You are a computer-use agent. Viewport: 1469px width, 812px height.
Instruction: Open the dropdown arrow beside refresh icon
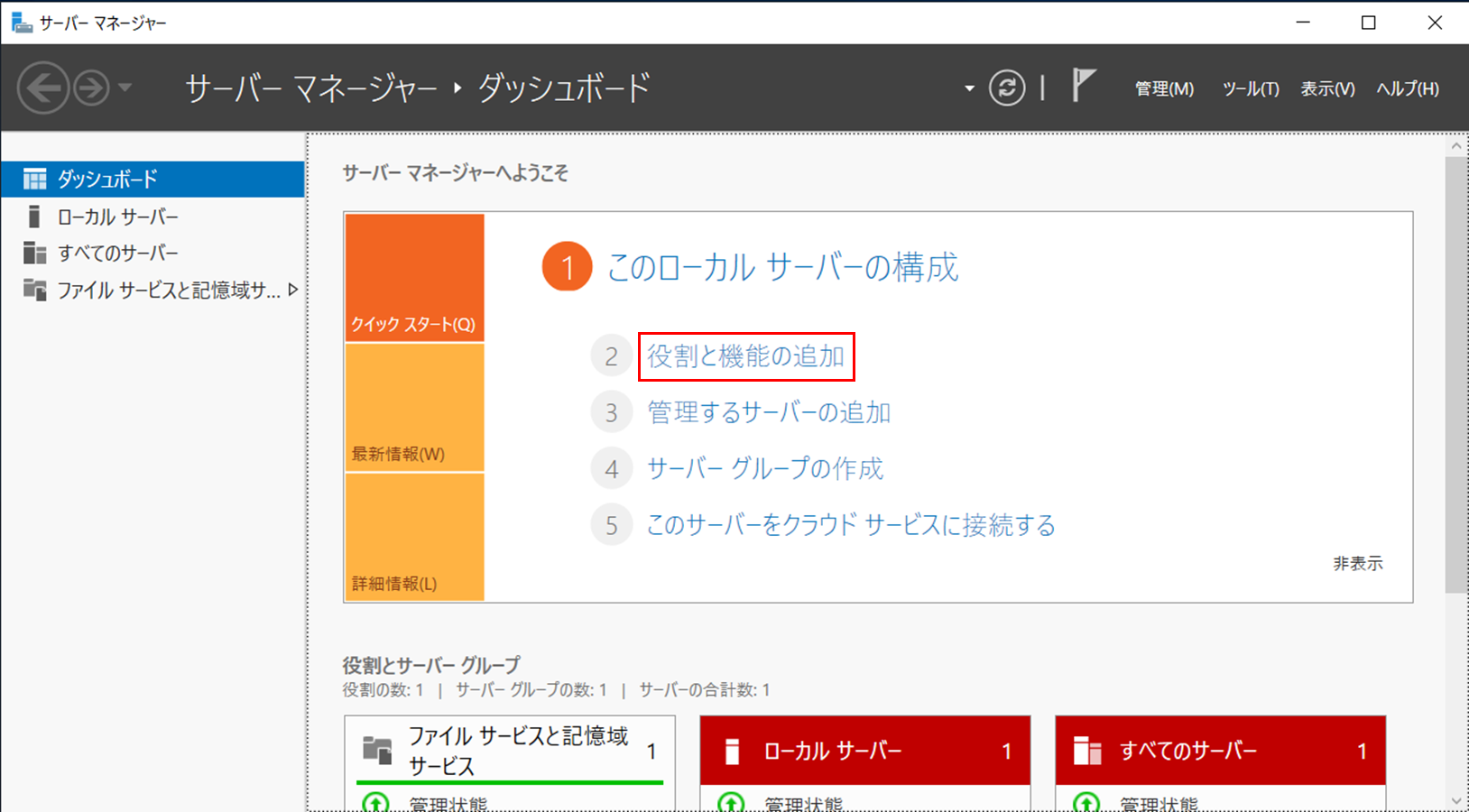[969, 88]
